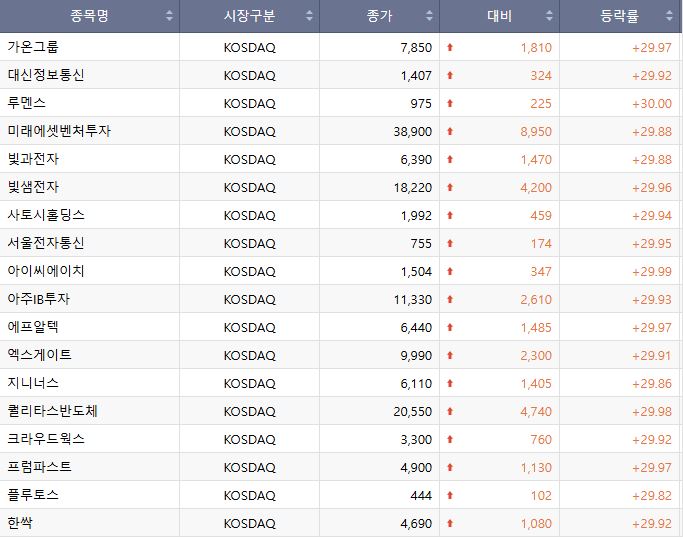Click sort arrows icon beside 시장구분
Viewport: 683px width, 537px height.
309,16
